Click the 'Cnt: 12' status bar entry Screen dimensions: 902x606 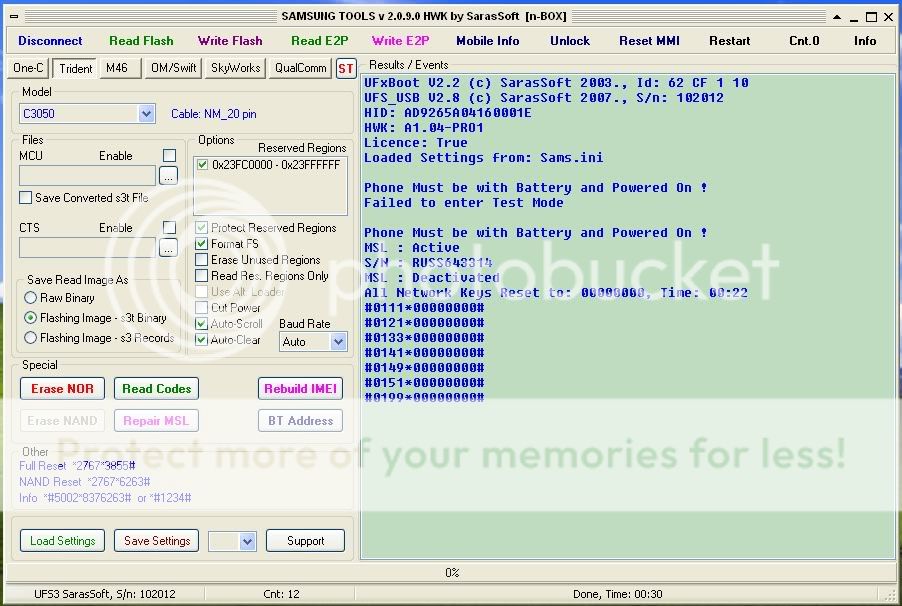pos(281,594)
